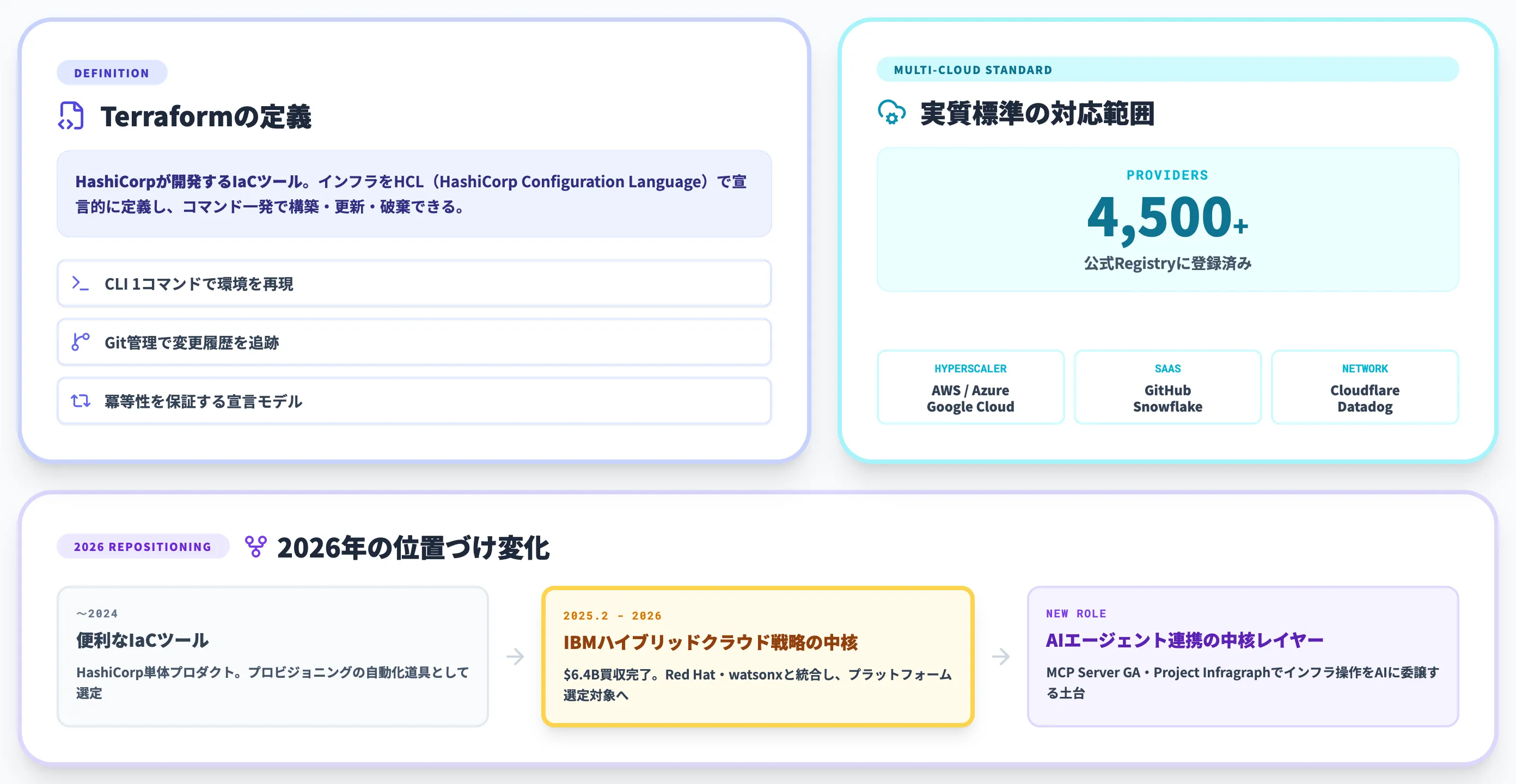Select the MULTI-CLOUD STANDARD badge
Viewport: 1516px width, 784px height.
[1167, 70]
